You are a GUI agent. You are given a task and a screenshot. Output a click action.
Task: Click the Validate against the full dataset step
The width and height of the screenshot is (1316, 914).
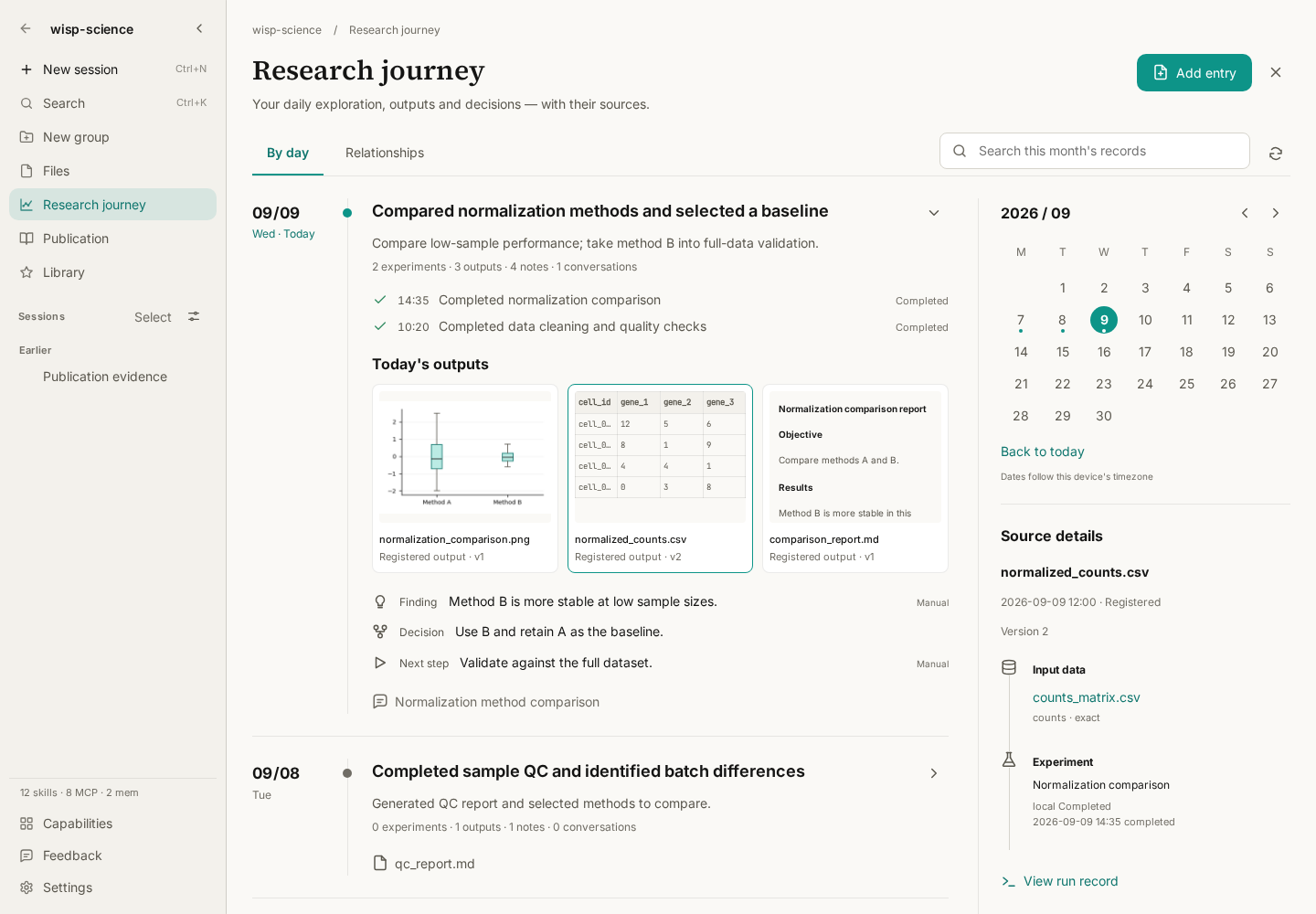(556, 663)
